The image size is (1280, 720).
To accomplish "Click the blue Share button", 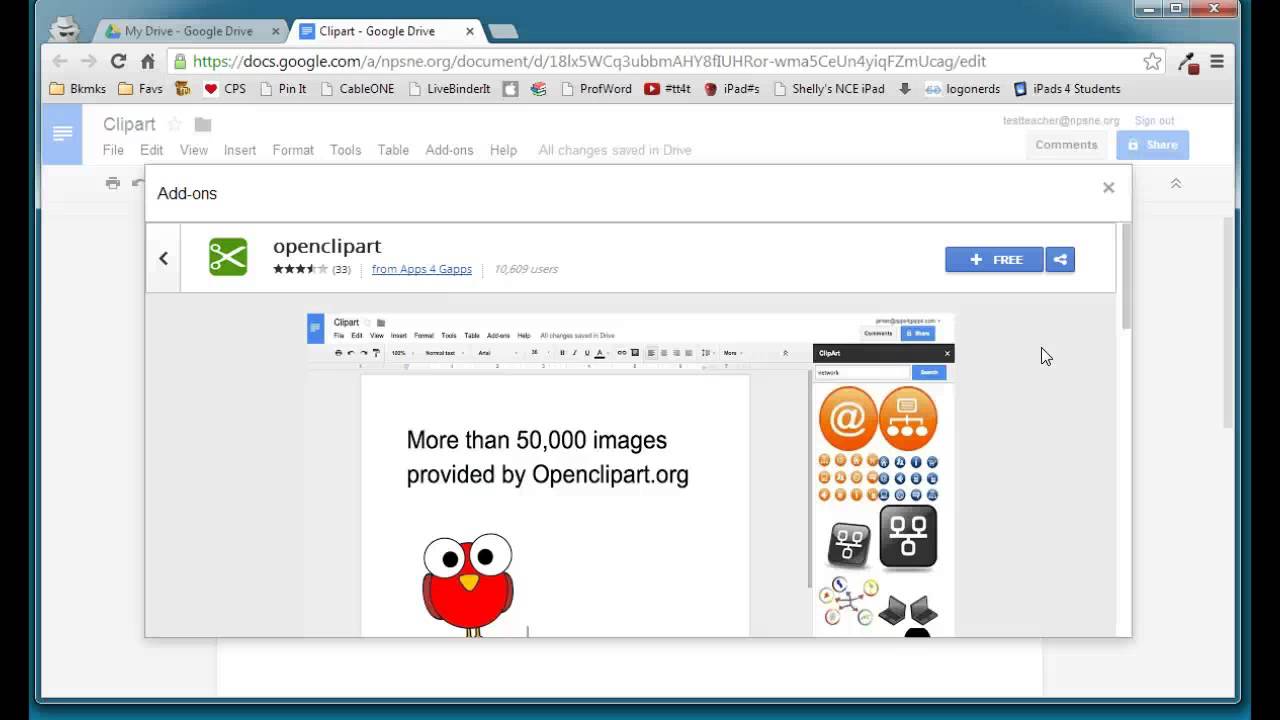I will click(x=1152, y=145).
